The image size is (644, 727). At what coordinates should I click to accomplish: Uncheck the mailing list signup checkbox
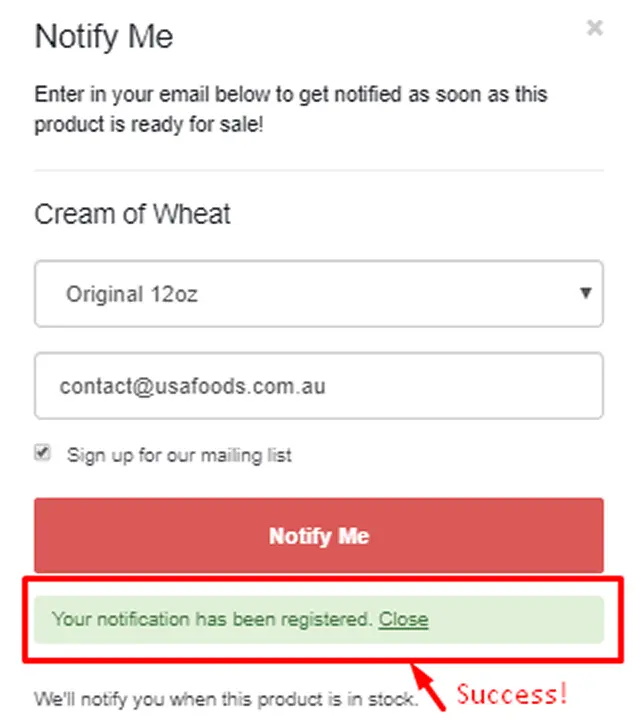42,453
